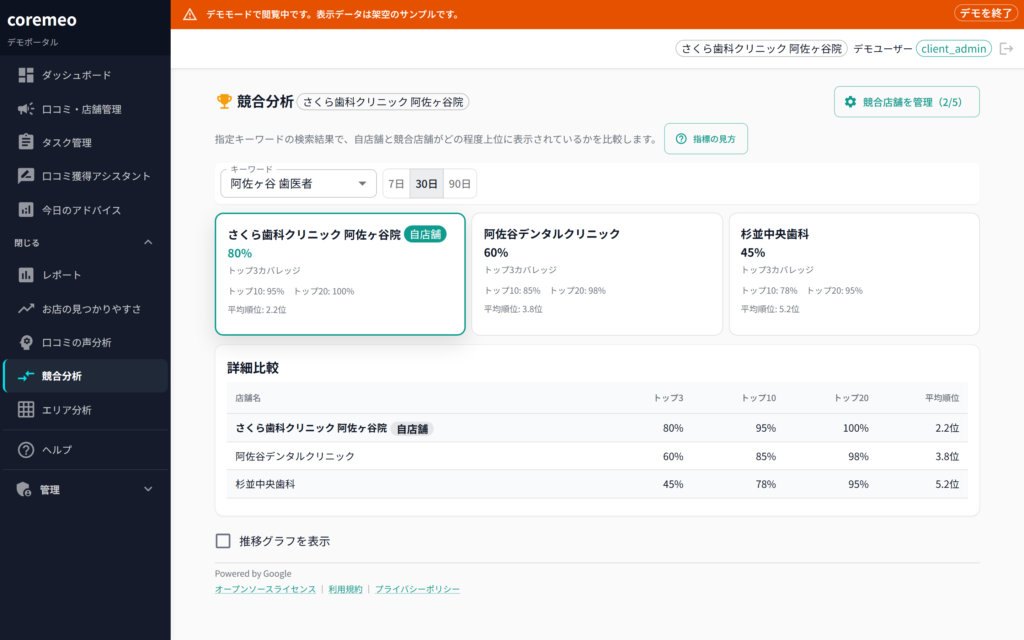Click the 今日のアドバイス chart icon
The width and height of the screenshot is (1024, 640).
[x=25, y=210]
